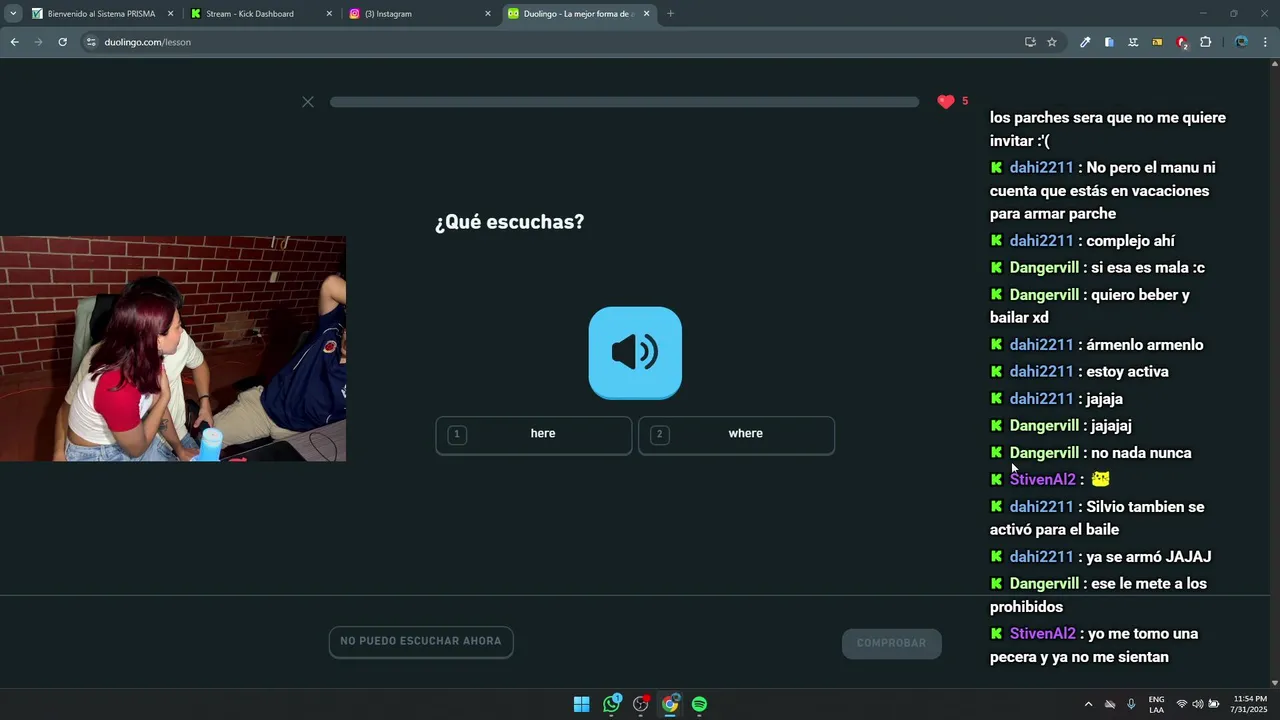This screenshot has width=1280, height=720.
Task: Select the answer option "here"
Action: [x=533, y=435]
